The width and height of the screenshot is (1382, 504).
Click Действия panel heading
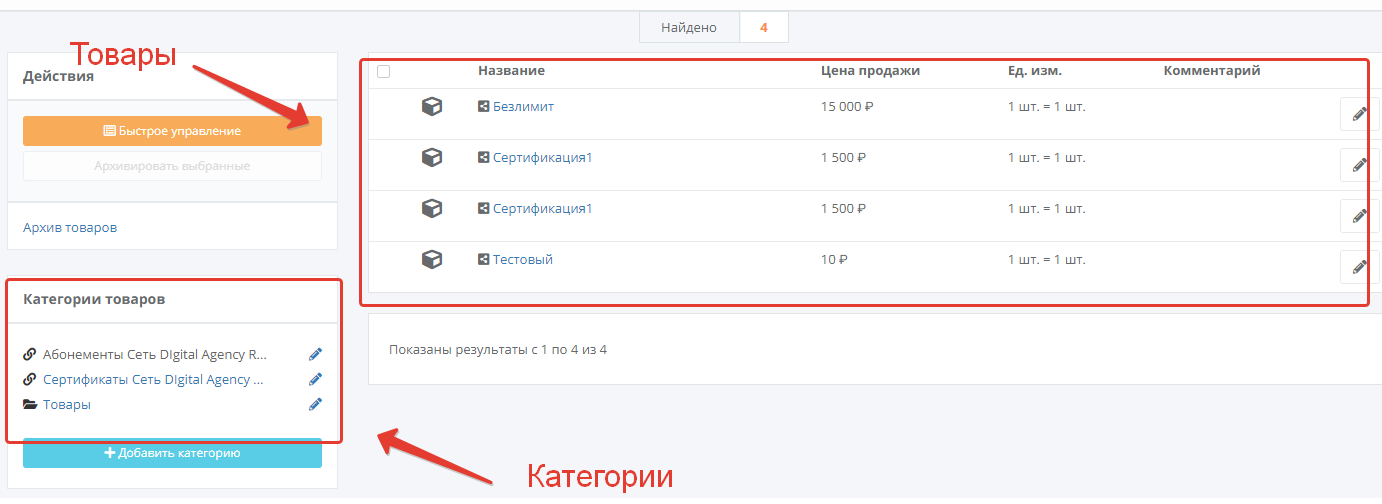click(x=58, y=76)
